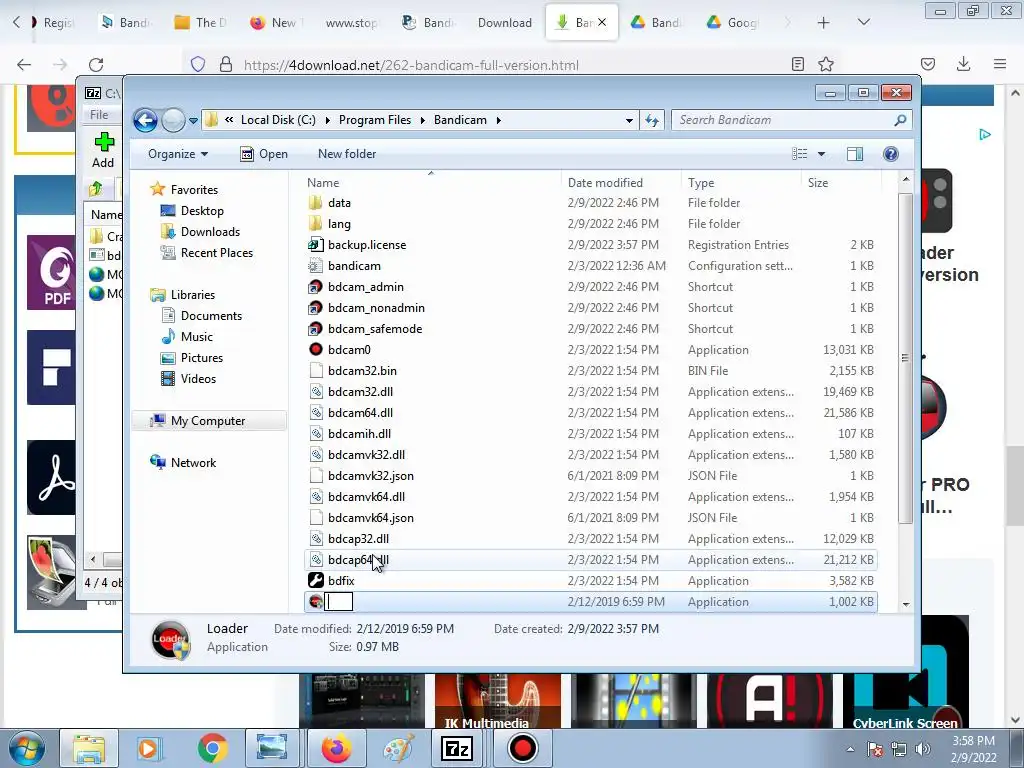Open recent locations dropdown beside nav arrows

click(x=193, y=121)
